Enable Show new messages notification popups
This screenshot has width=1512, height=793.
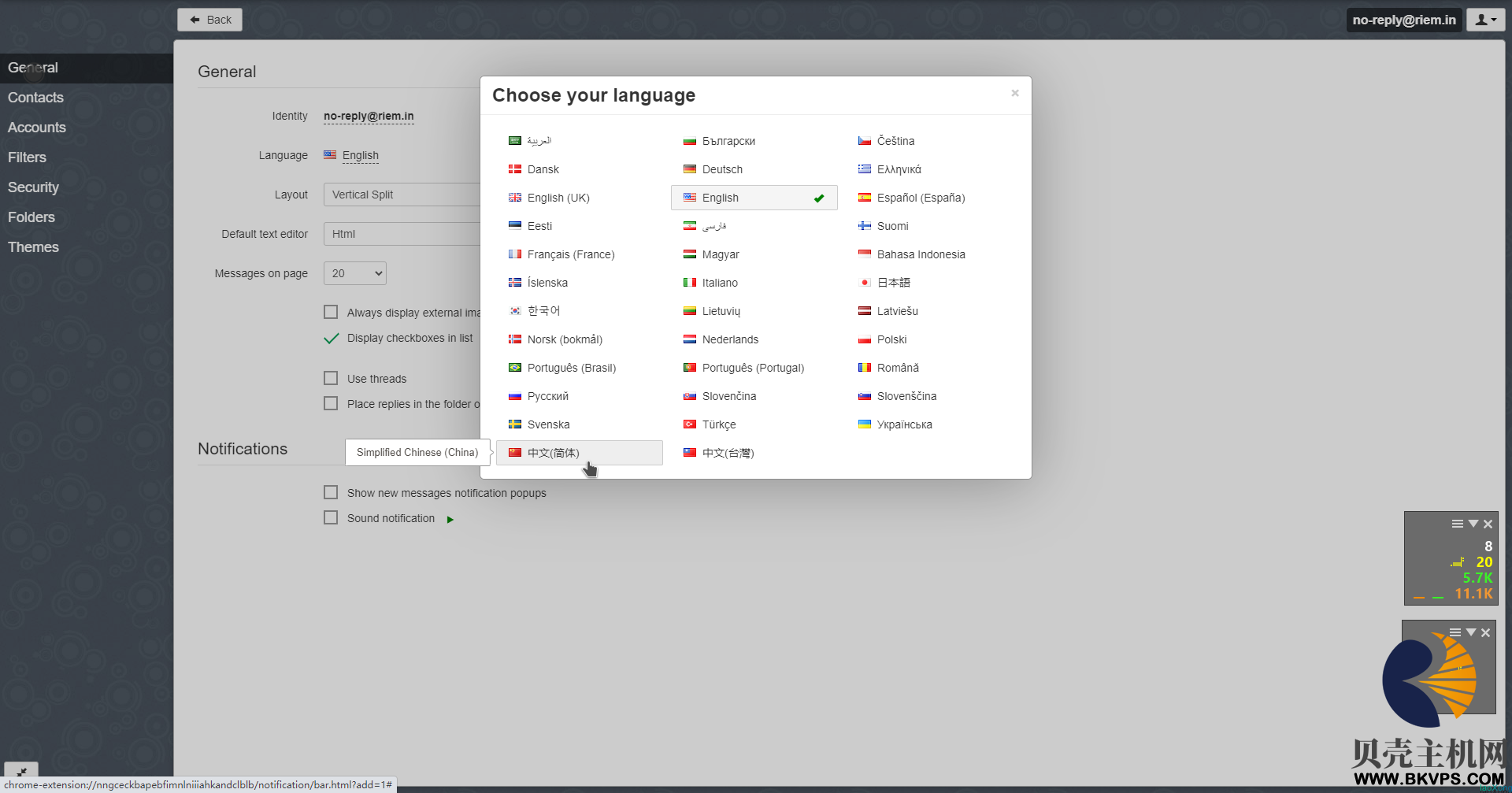point(331,493)
